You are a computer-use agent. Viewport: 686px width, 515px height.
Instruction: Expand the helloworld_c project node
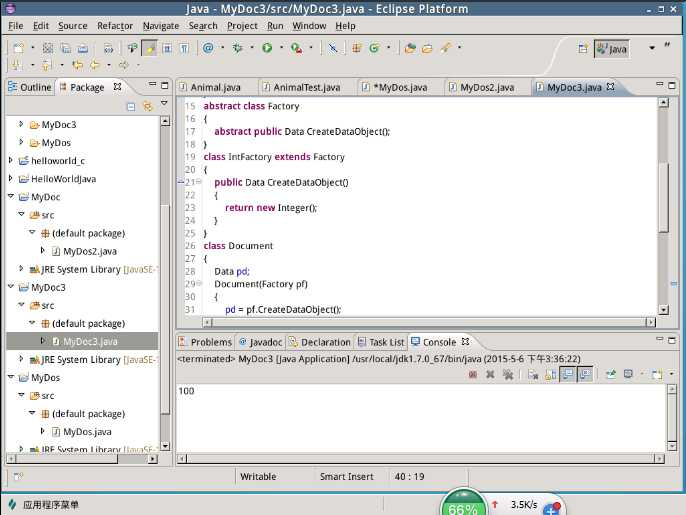point(11,161)
